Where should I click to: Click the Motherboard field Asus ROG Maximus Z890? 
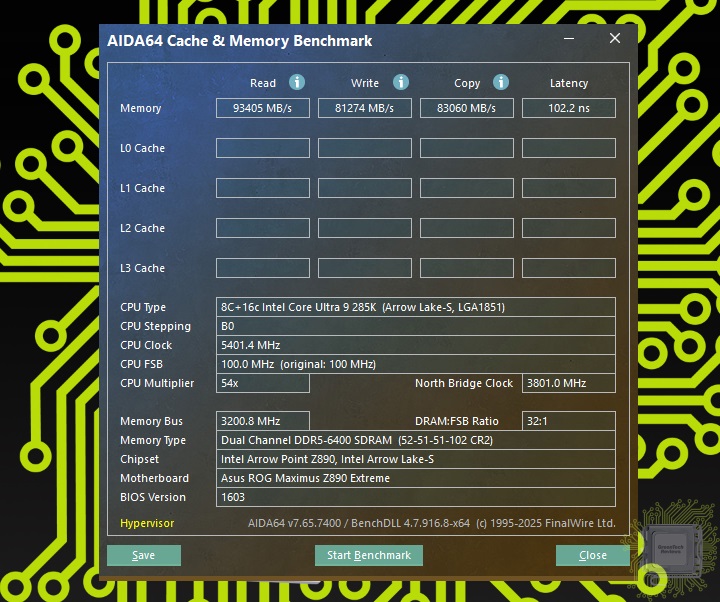point(415,478)
